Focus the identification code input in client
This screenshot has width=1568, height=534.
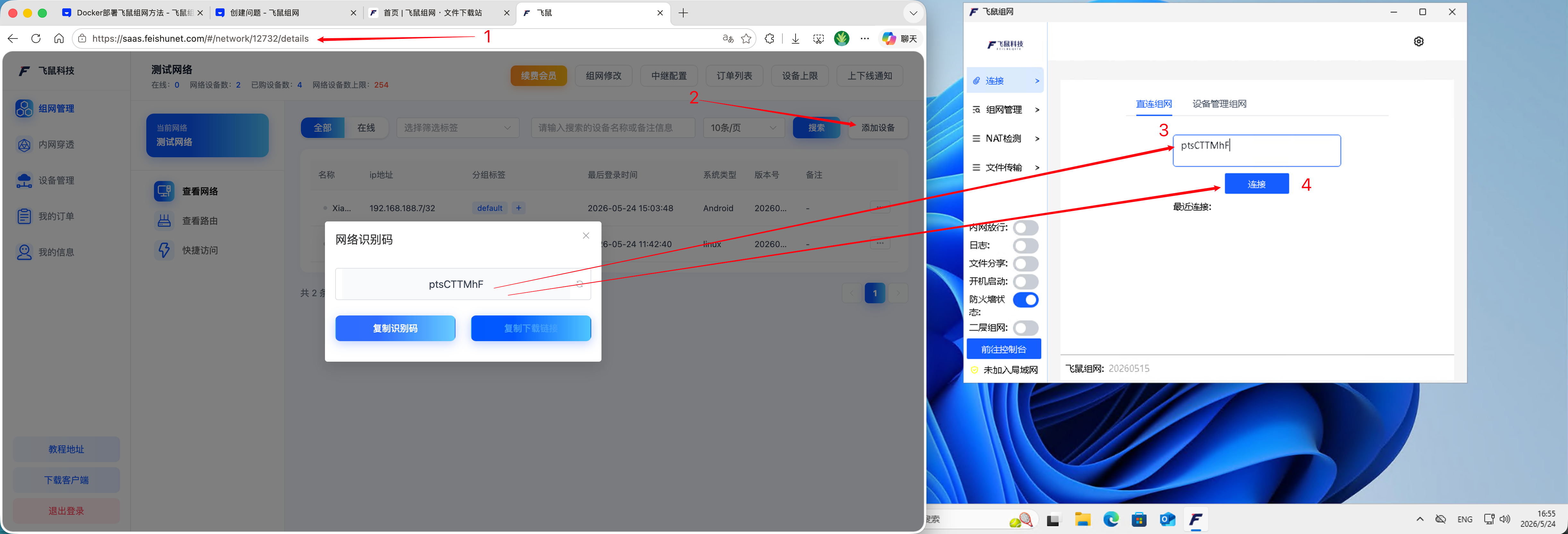point(1256,151)
